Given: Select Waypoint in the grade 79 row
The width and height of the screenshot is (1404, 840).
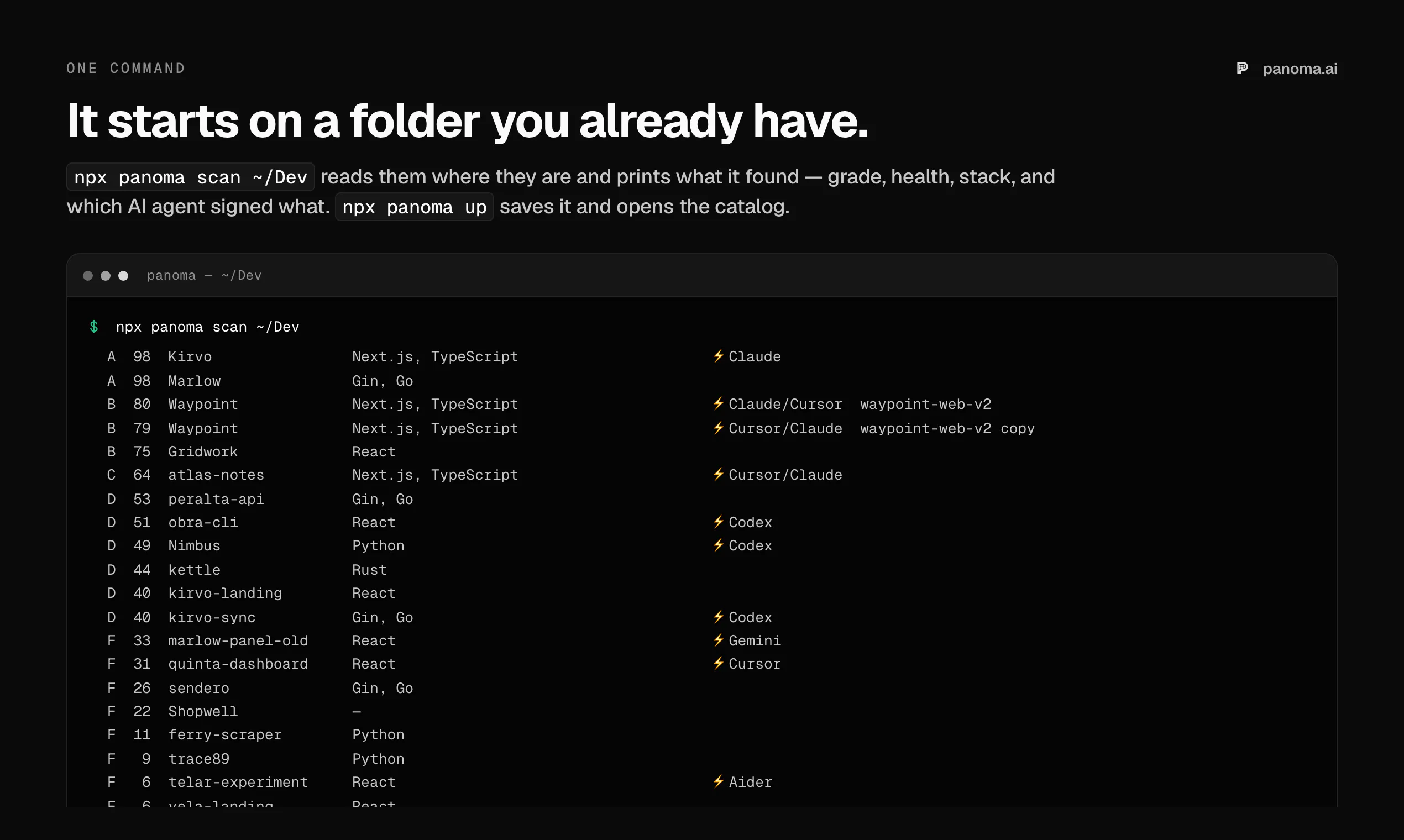Looking at the screenshot, I should 203,428.
